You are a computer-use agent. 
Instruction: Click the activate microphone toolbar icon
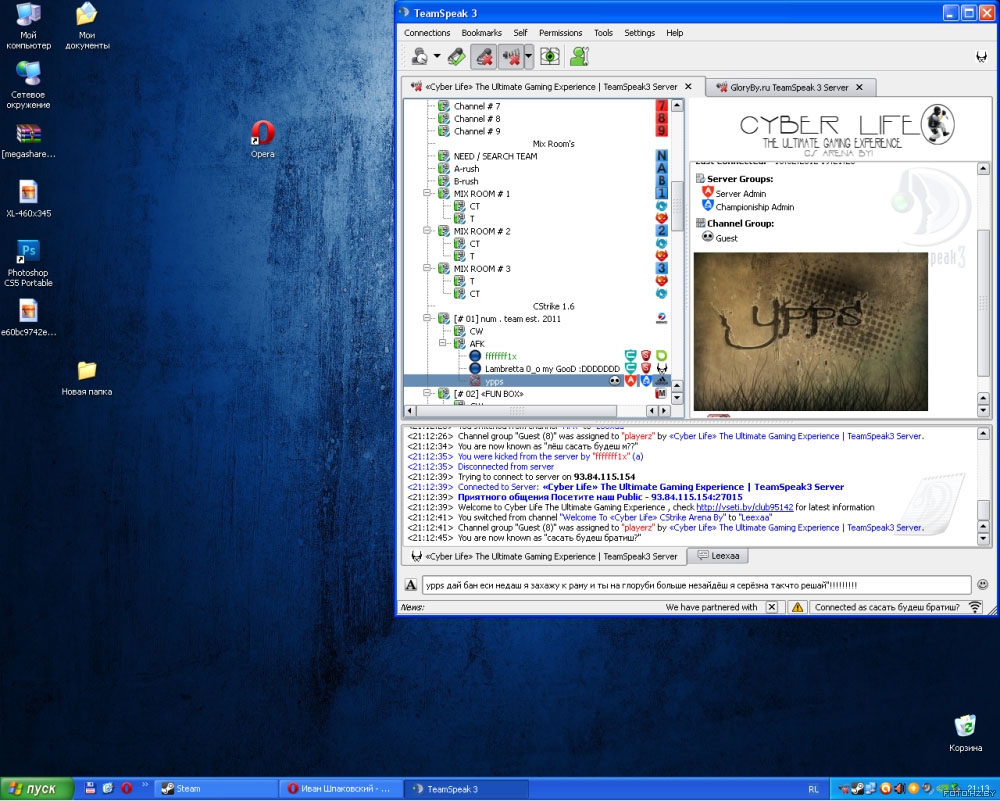[457, 57]
